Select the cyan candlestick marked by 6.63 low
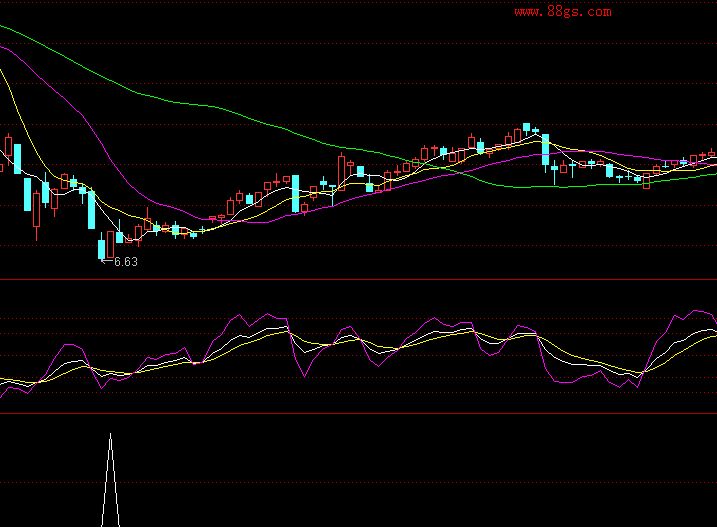The height and width of the screenshot is (527, 717). click(102, 247)
